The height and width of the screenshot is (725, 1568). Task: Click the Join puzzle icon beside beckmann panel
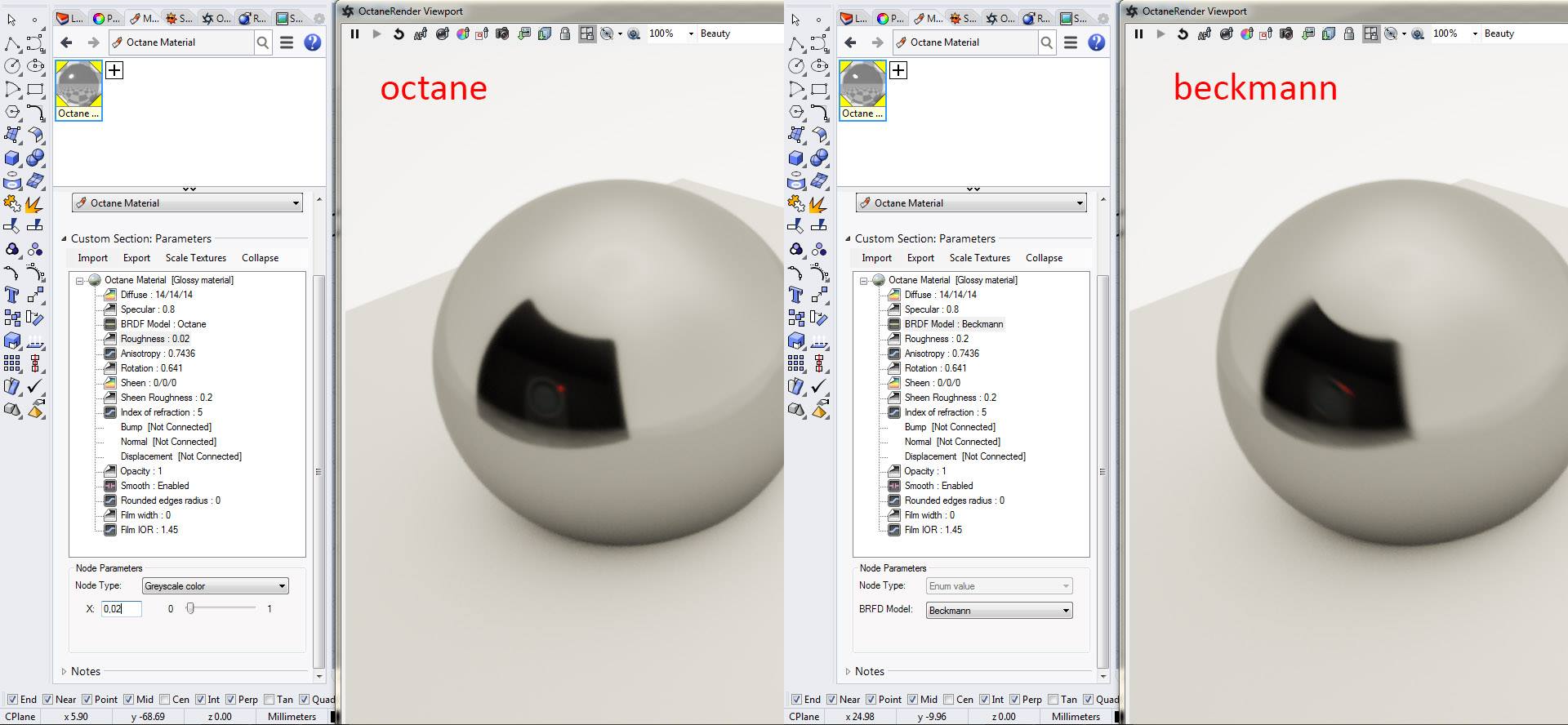click(x=795, y=203)
